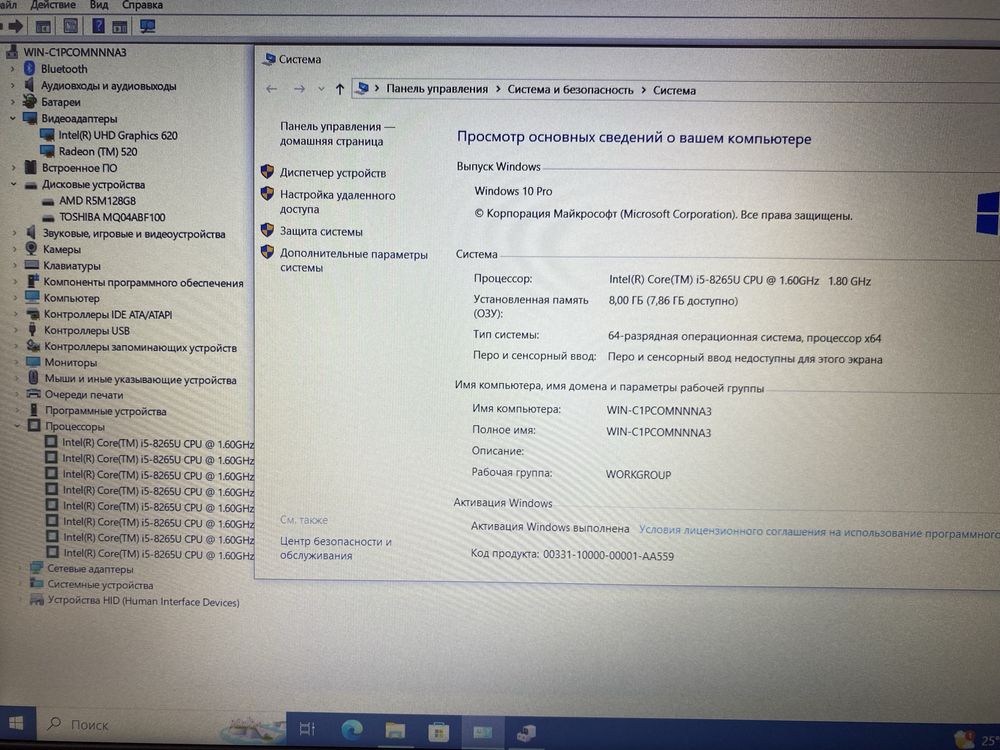Viewport: 1000px width, 750px height.
Task: Click the up arrow in Система window
Action: coord(340,89)
